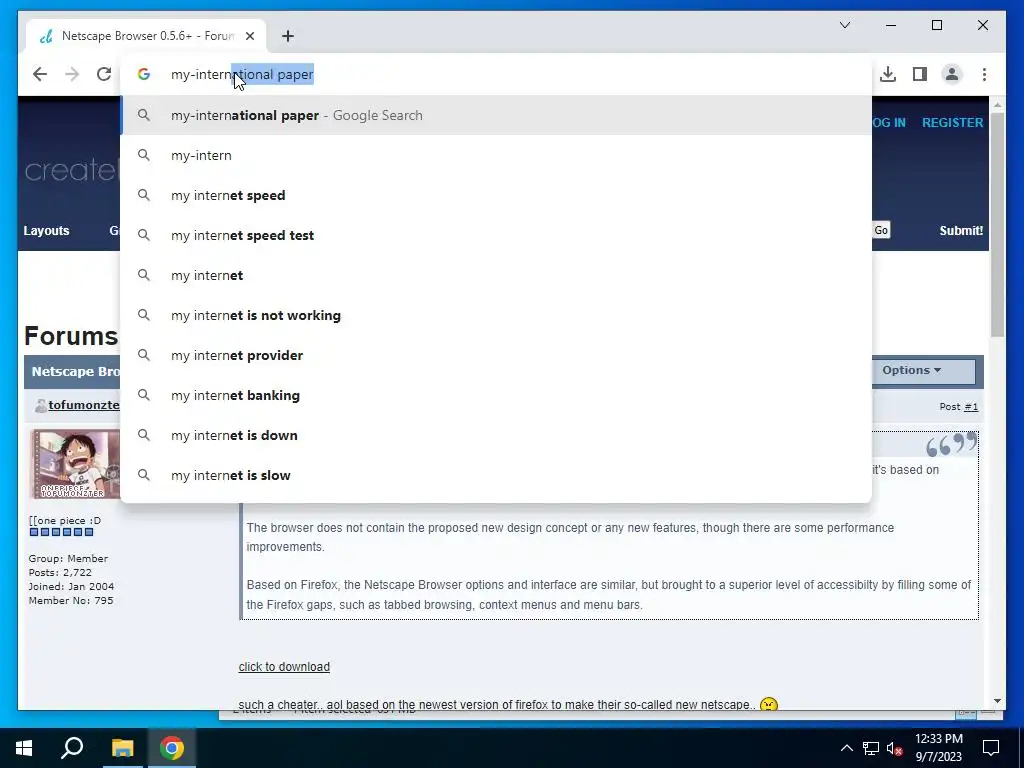Open the Downloads icon in toolbar
1024x768 pixels.
point(888,74)
